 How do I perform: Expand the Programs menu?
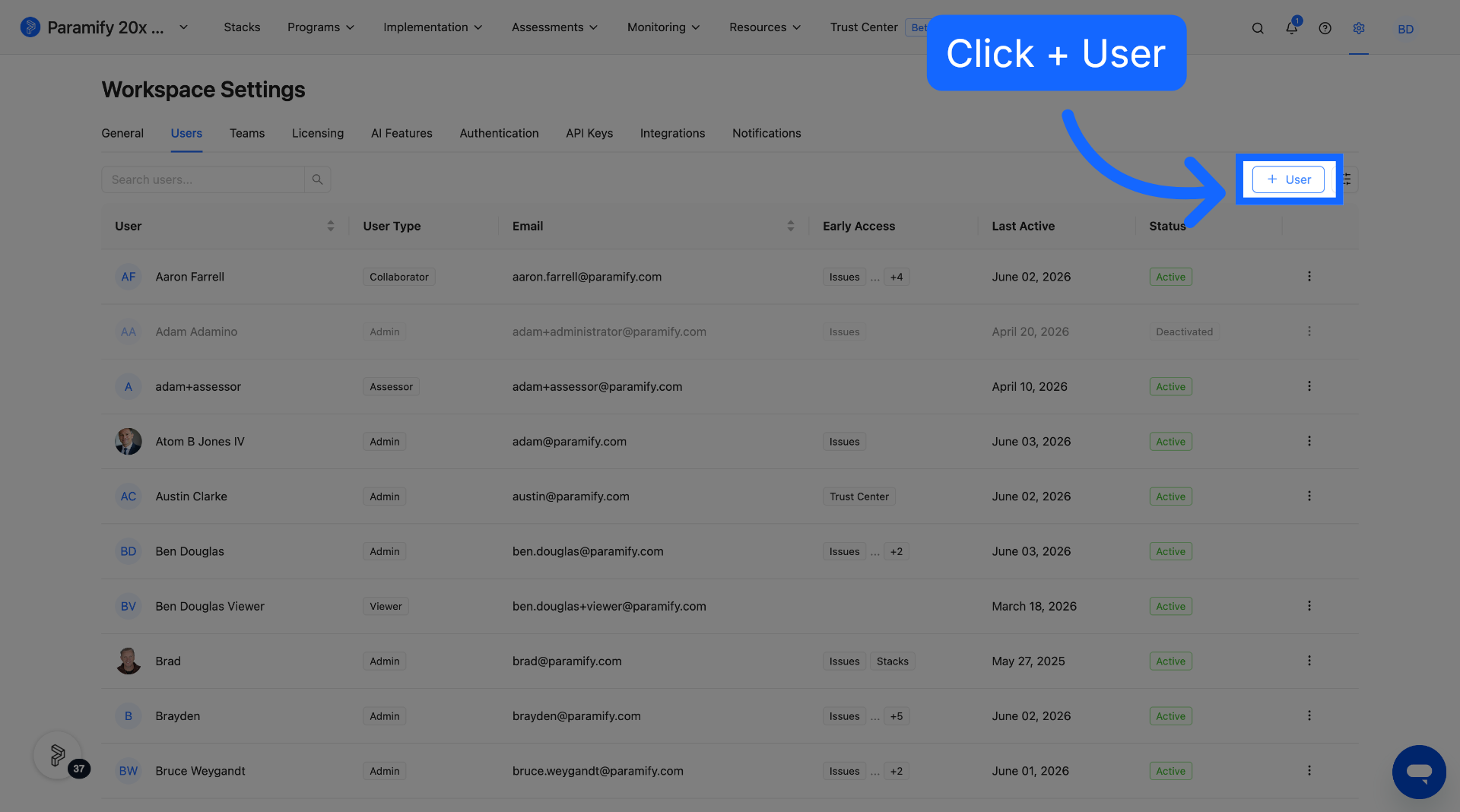320,27
